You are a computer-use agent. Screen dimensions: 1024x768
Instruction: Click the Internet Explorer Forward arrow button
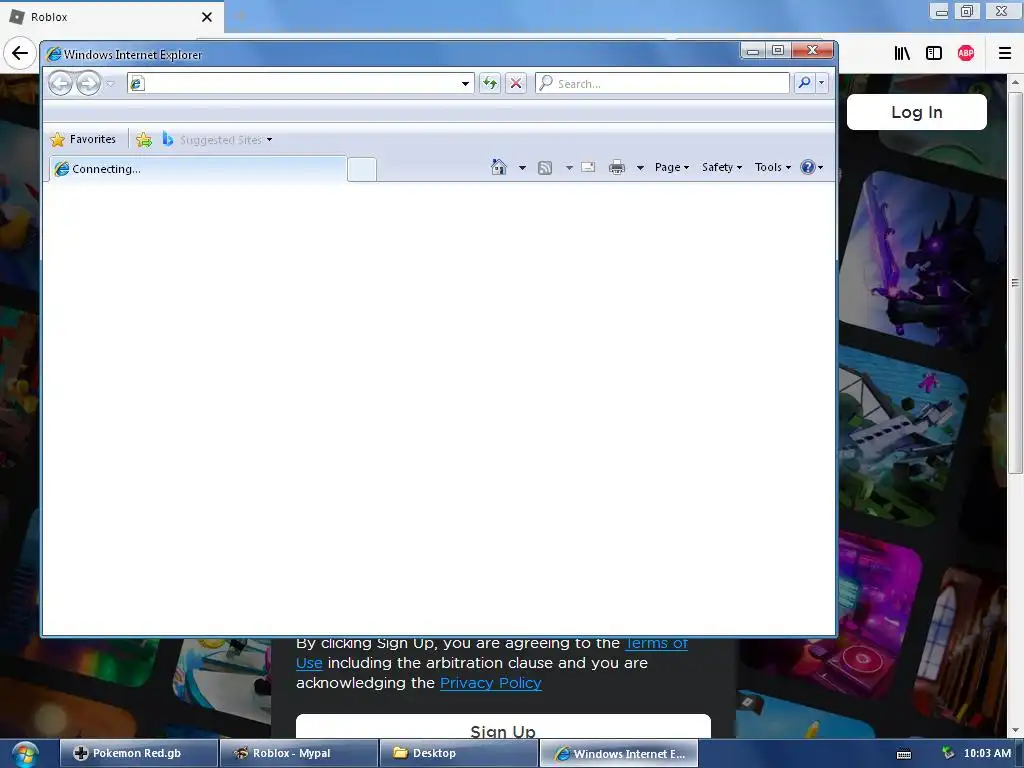88,84
